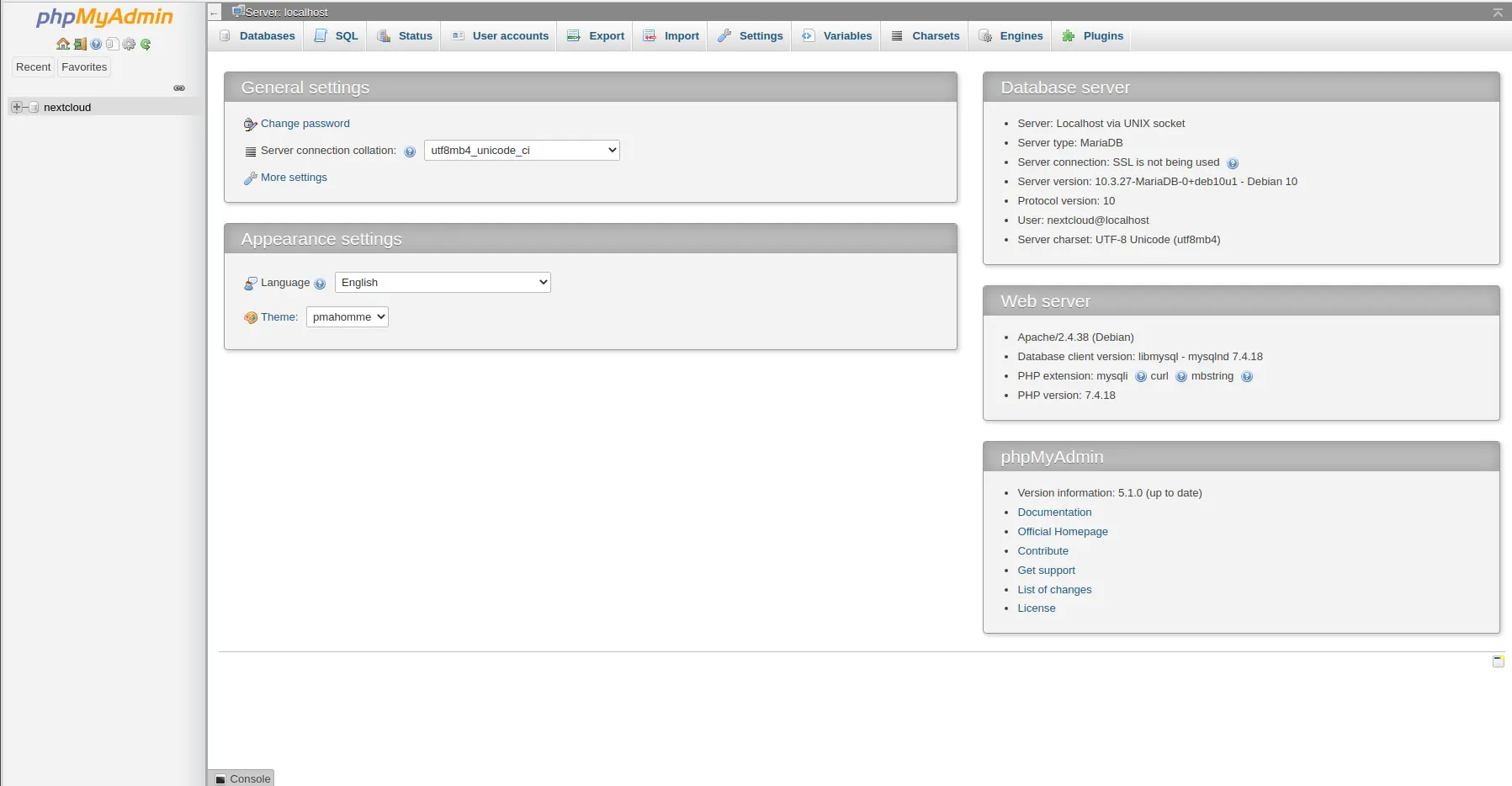Click the Apache/2.4.38 (Debian) text
Viewport: 1512px width, 786px height.
click(1075, 337)
